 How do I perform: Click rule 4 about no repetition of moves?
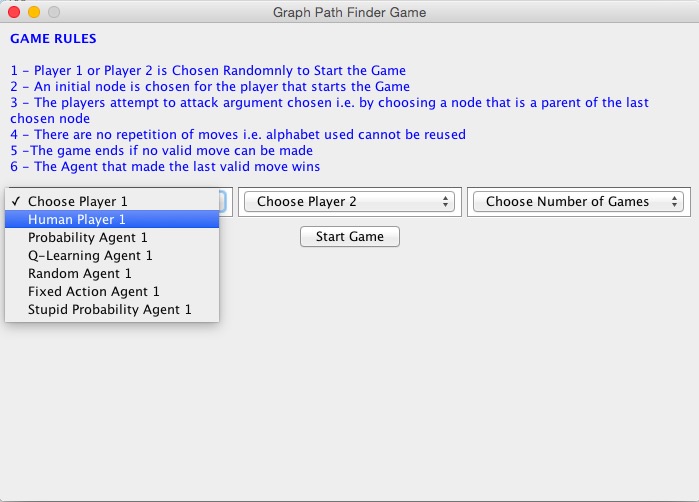point(238,135)
